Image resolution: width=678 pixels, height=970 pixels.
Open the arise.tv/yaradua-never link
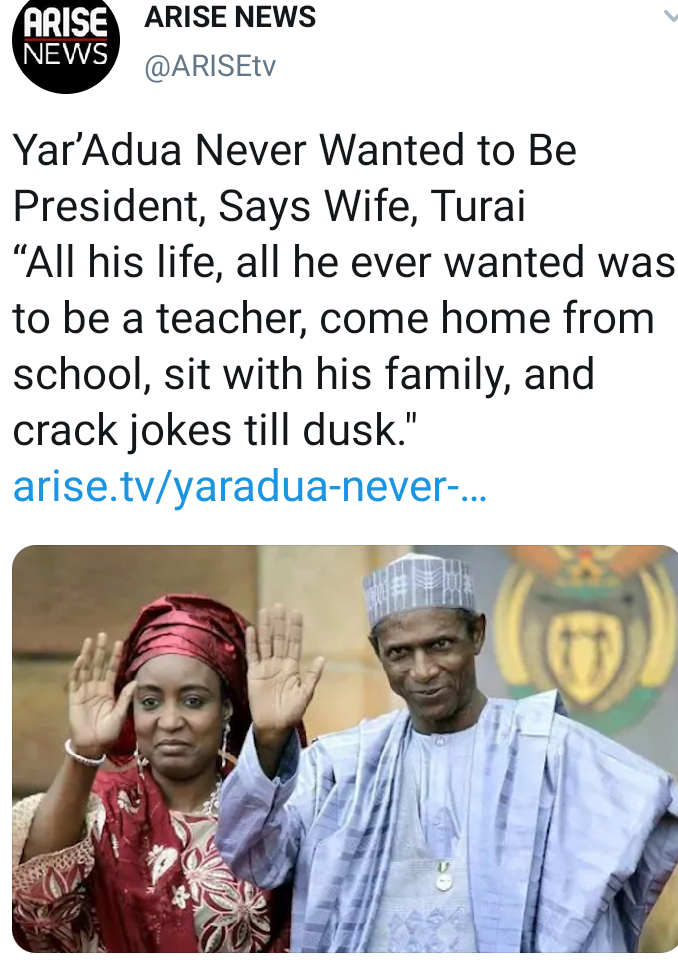(x=249, y=489)
